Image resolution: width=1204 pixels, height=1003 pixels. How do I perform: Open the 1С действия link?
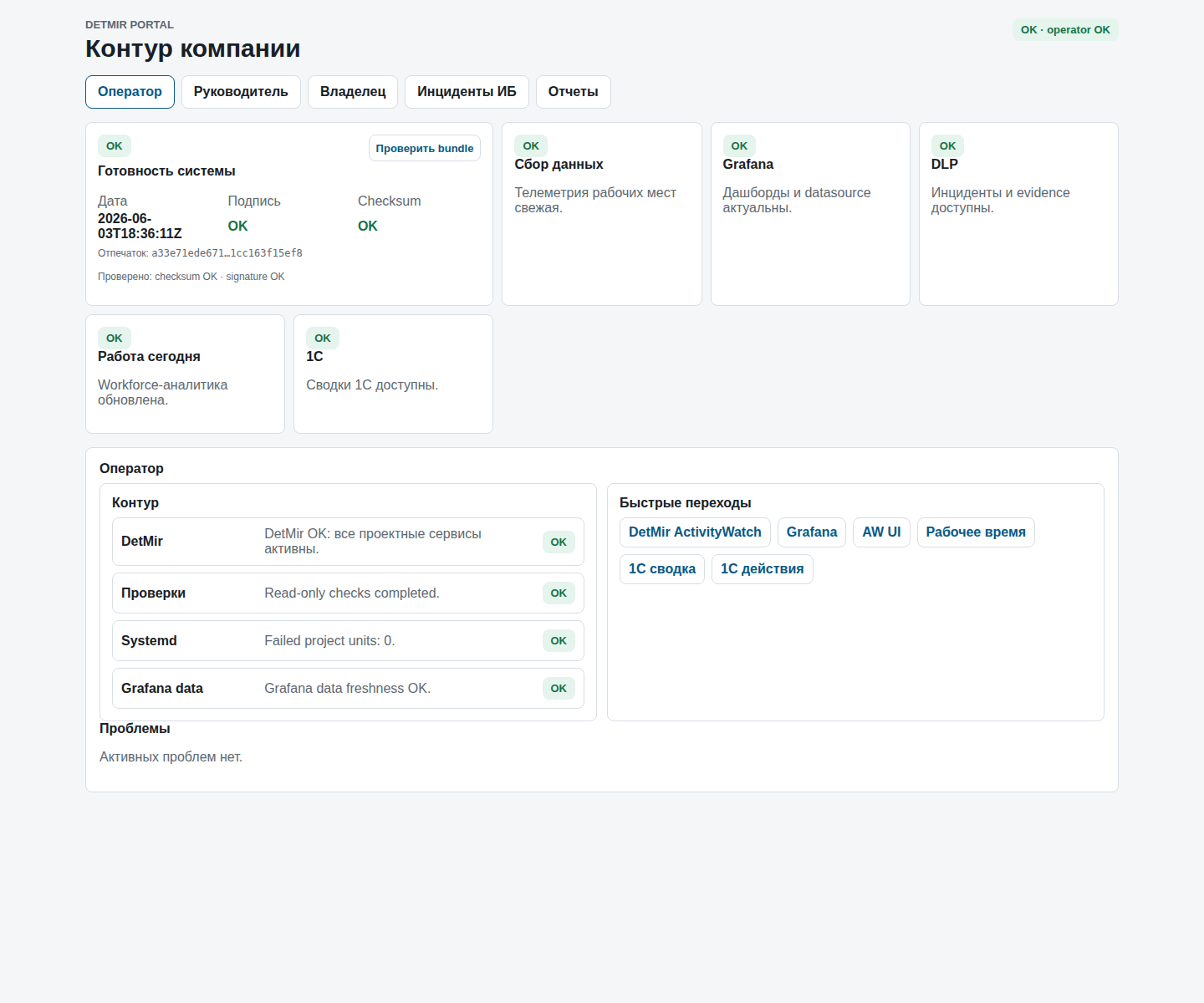[763, 569]
